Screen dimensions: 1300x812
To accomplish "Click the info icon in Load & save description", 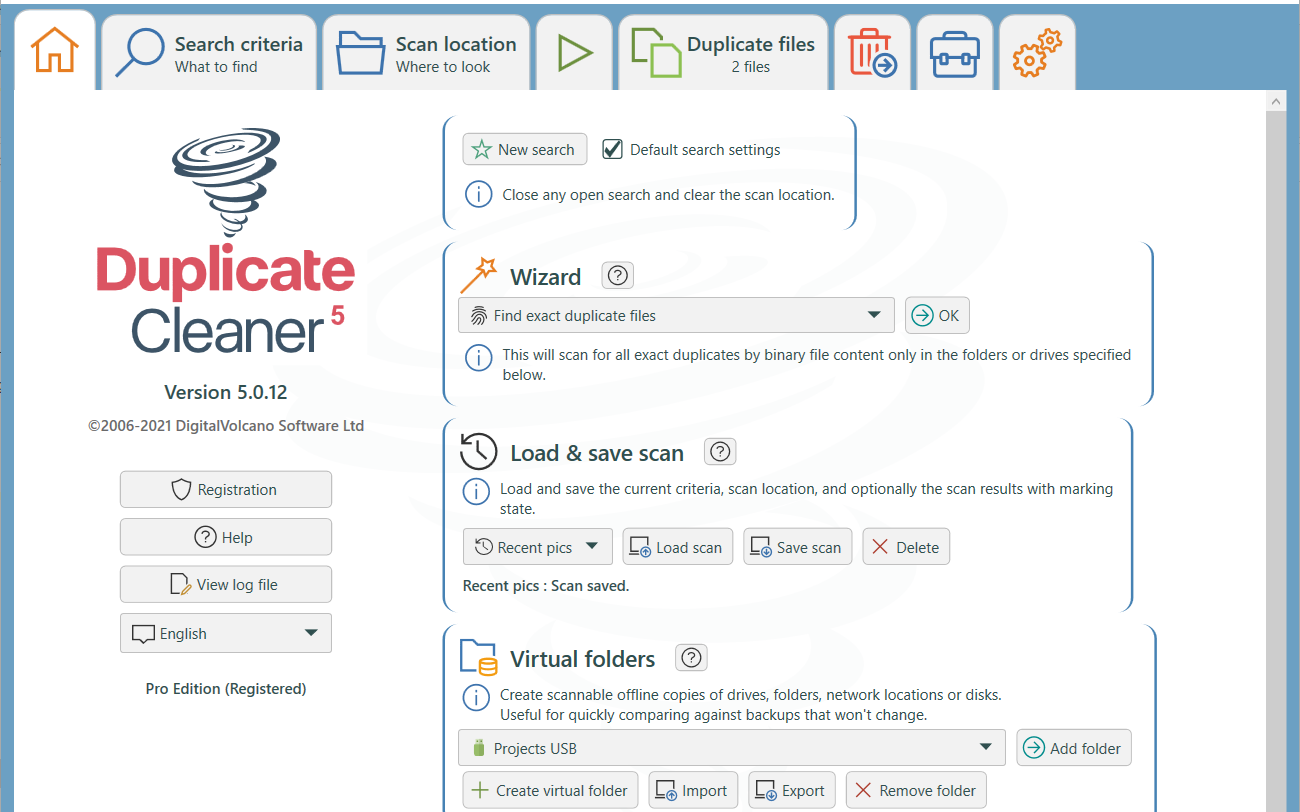I will (x=475, y=492).
